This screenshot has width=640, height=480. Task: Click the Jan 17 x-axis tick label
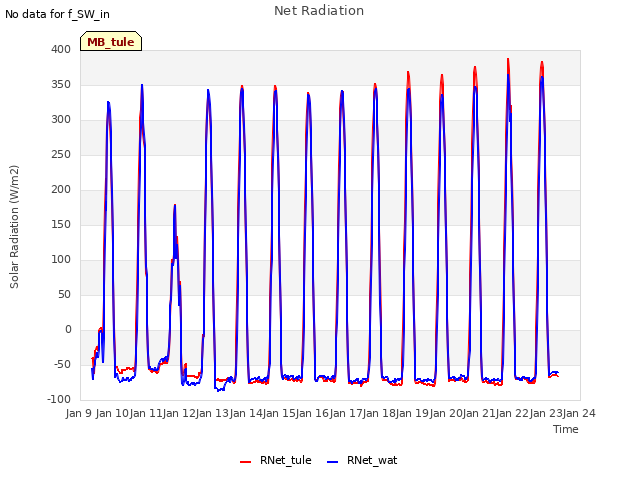(x=346, y=413)
